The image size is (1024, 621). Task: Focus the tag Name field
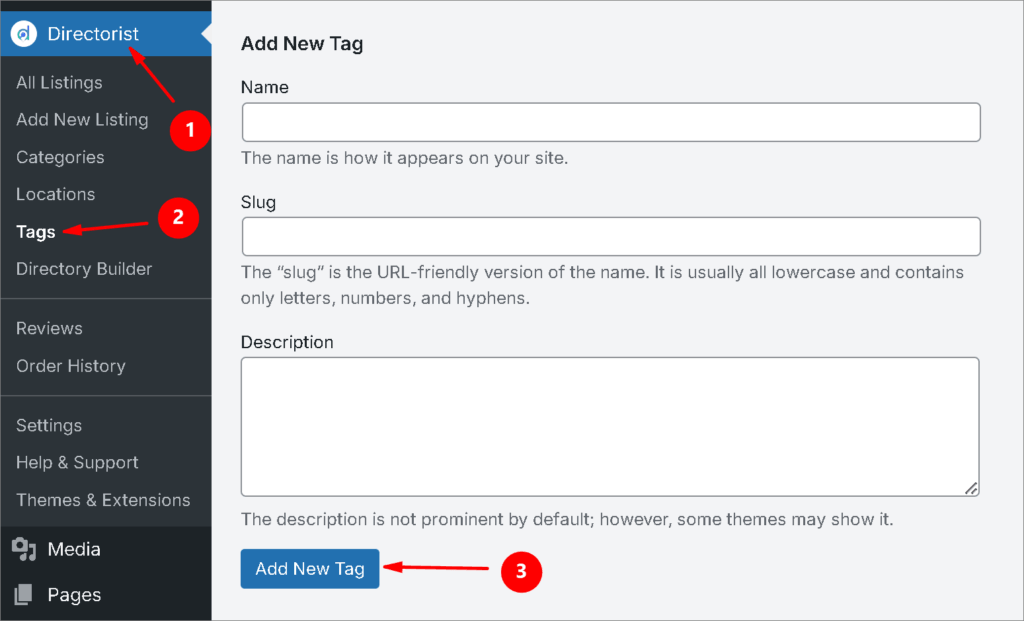pyautogui.click(x=610, y=122)
